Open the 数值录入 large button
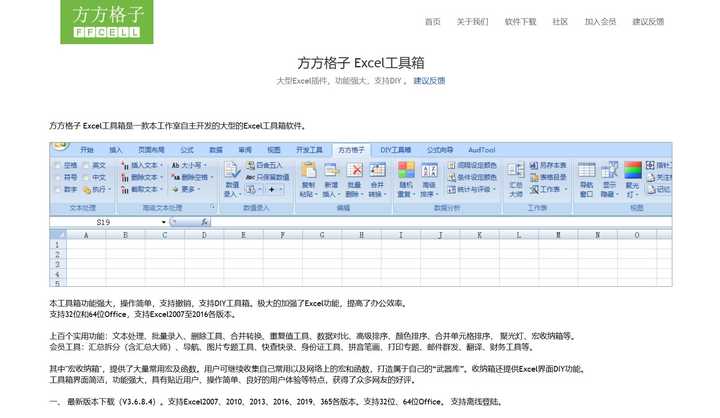The height and width of the screenshot is (418, 720). pyautogui.click(x=232, y=179)
